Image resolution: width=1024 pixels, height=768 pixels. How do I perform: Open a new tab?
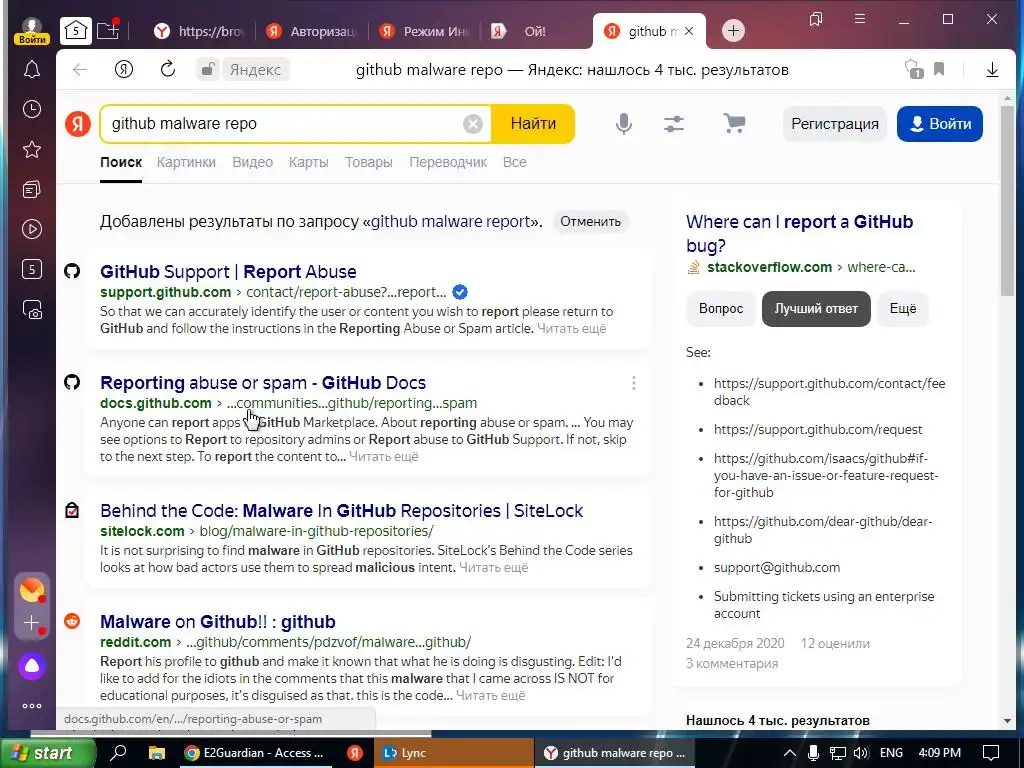(x=733, y=30)
